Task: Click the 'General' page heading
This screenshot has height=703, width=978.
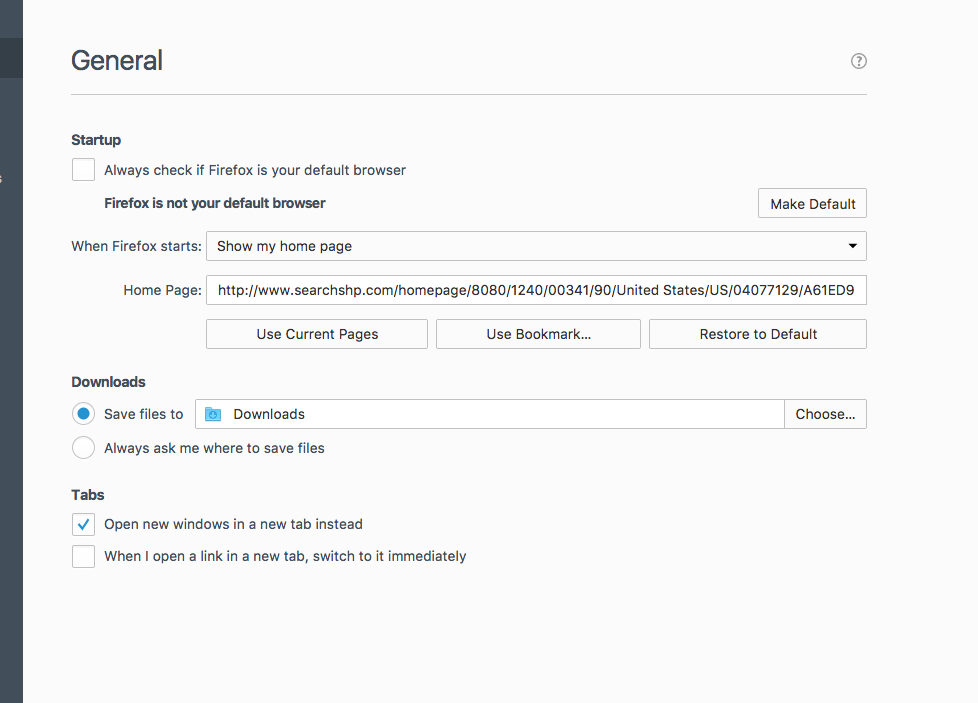Action: (117, 61)
